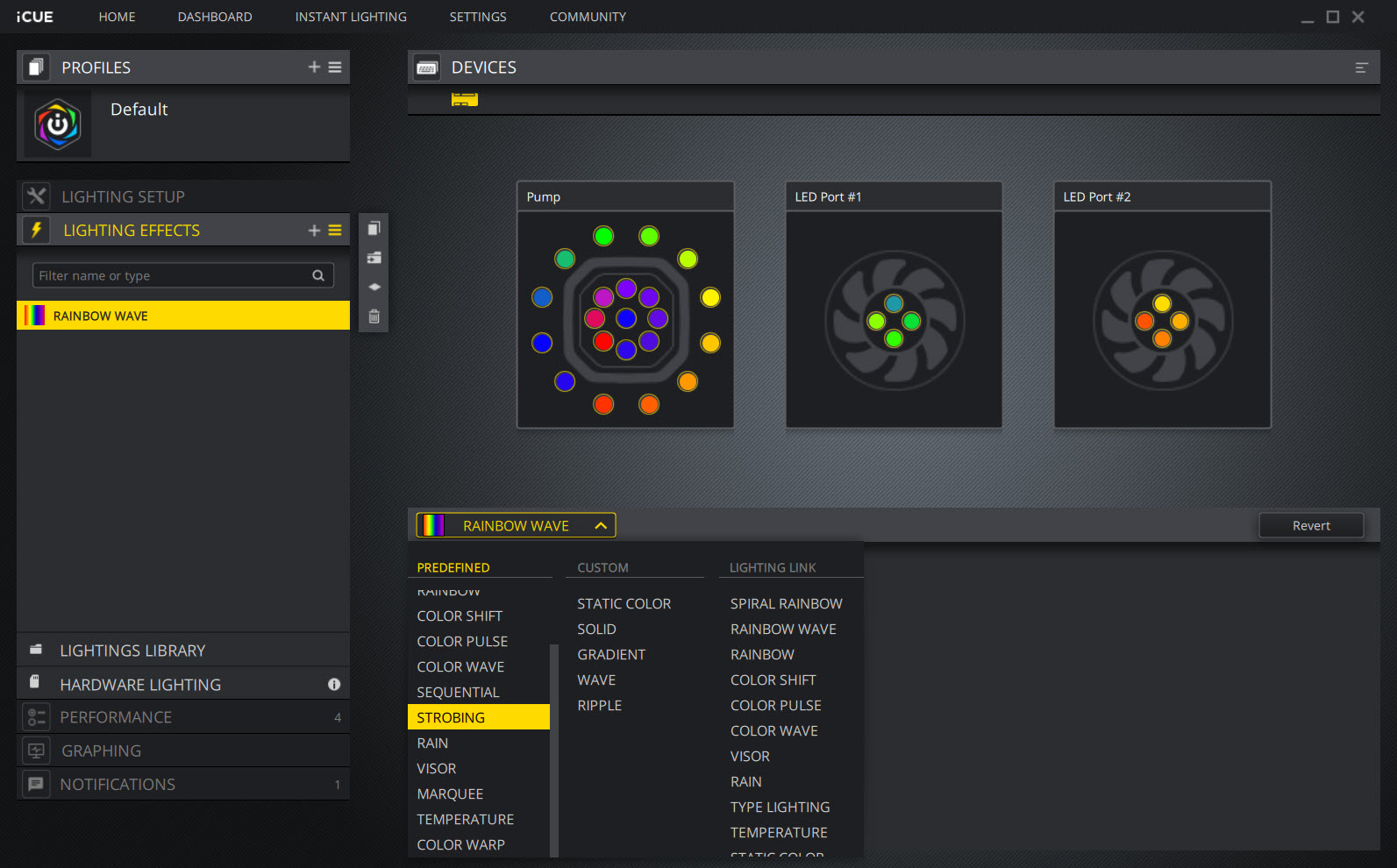The height and width of the screenshot is (868, 1397).
Task: Collapse the Rainbow Wave effect dropdown
Action: (516, 525)
